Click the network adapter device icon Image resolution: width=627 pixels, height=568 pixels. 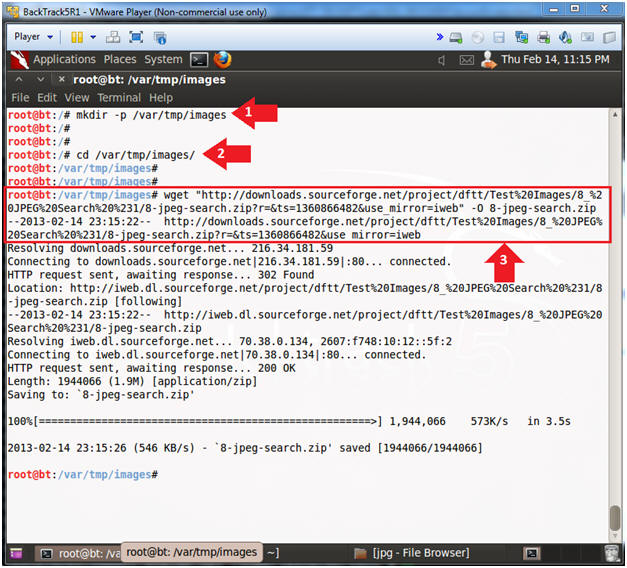tap(521, 38)
